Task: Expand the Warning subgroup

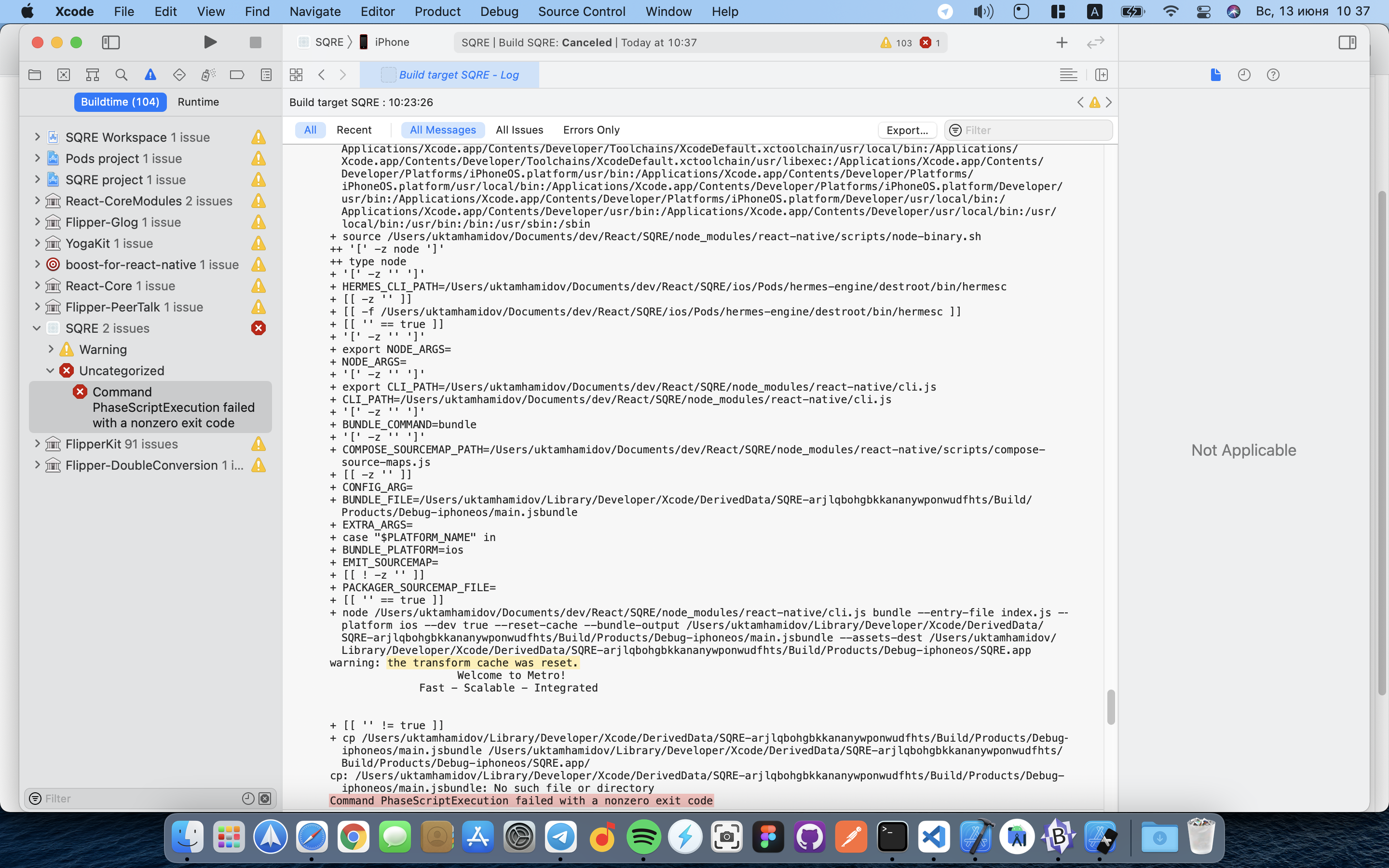Action: pos(51,349)
